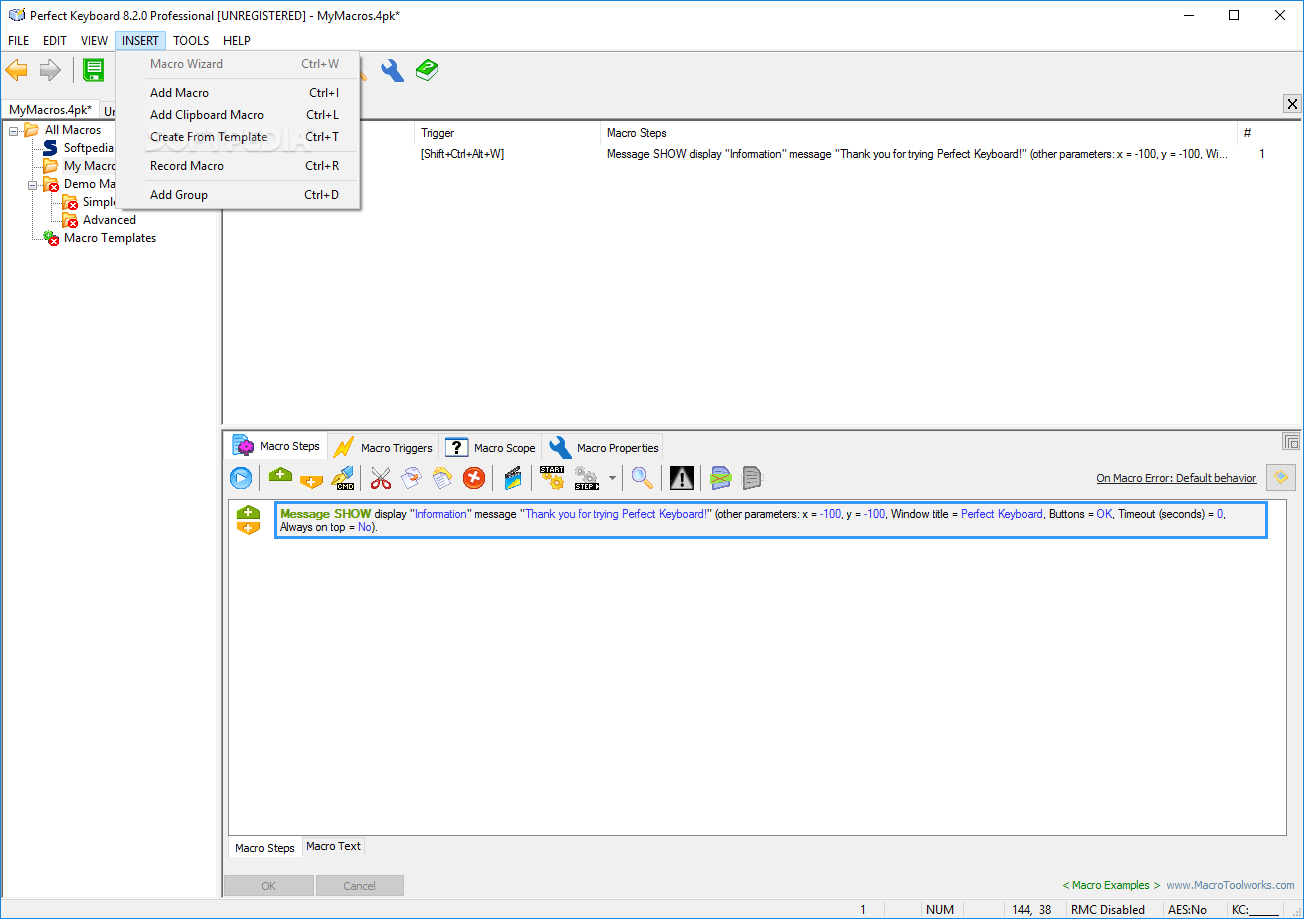Select the MyMacros.4pk* file tab

(x=50, y=110)
